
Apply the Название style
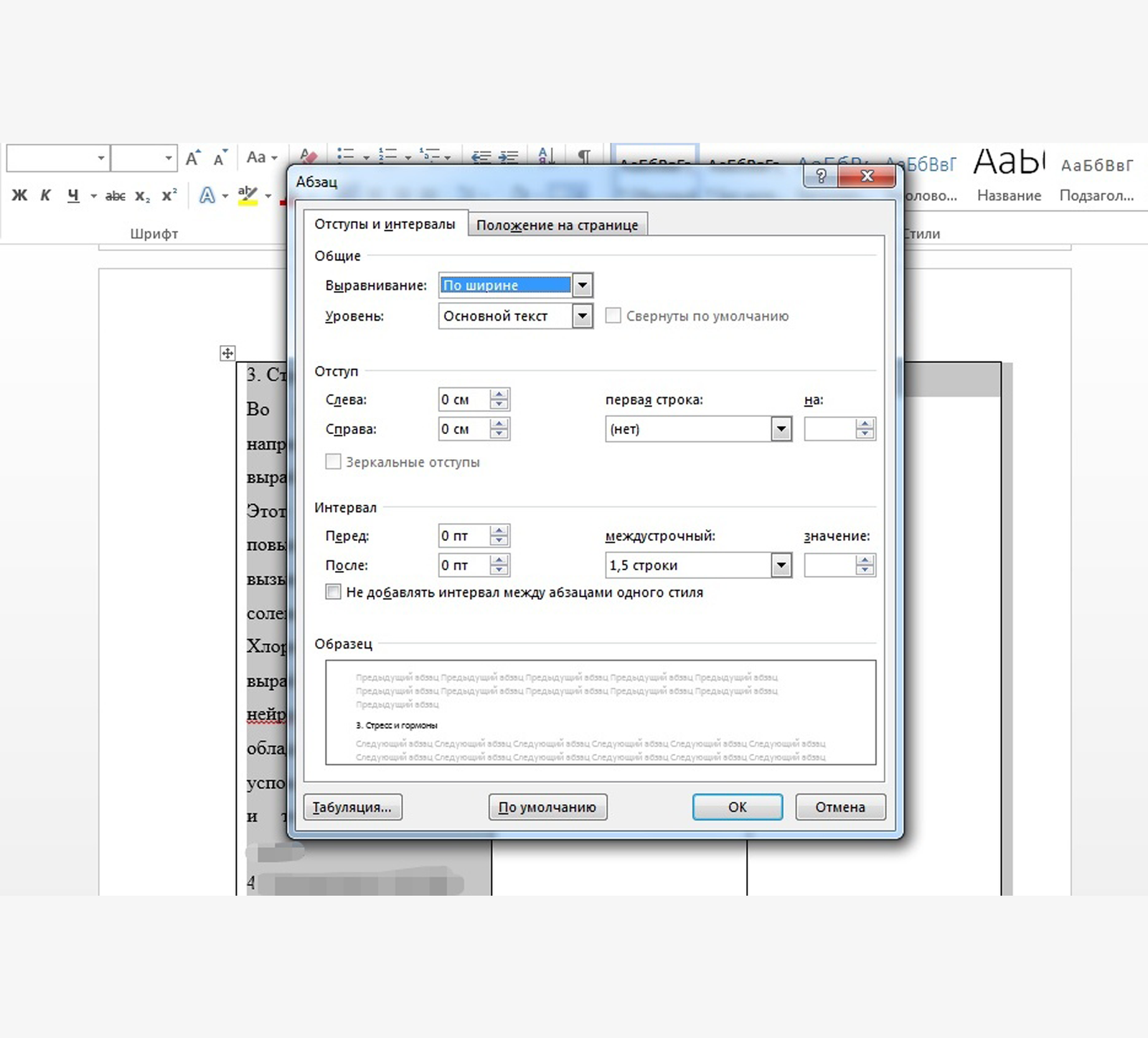(1009, 176)
